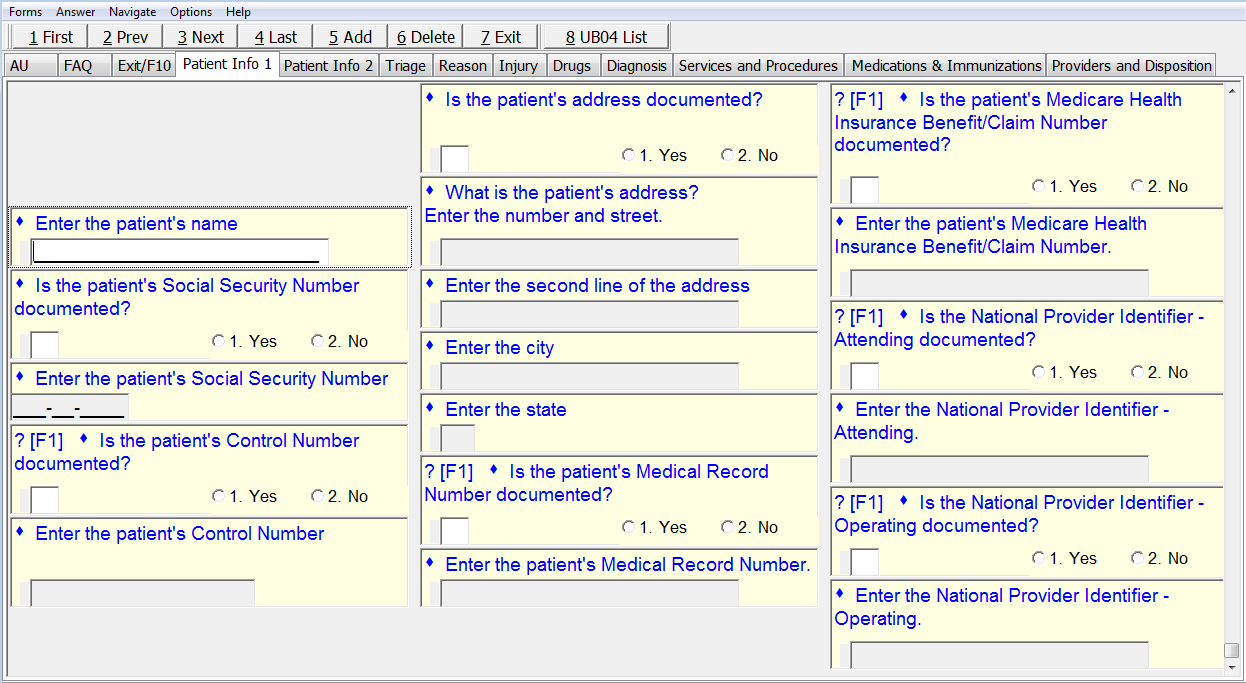The image size is (1246, 683).
Task: Select No for patient's address documented
Action: click(728, 156)
